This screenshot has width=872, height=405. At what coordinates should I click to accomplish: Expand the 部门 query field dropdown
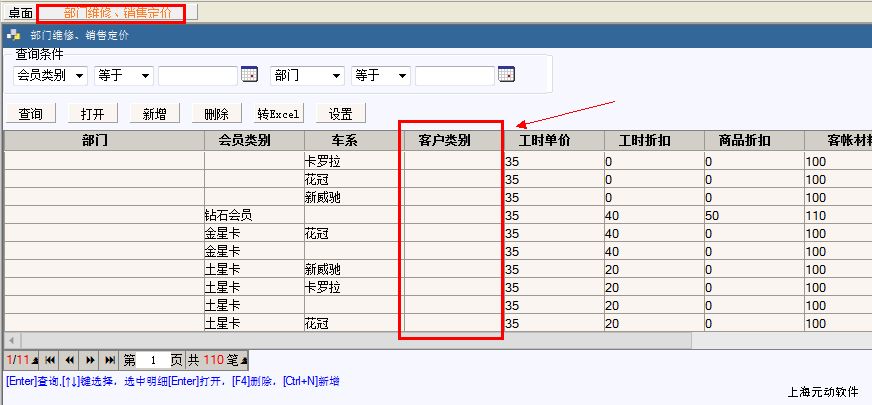click(x=337, y=76)
